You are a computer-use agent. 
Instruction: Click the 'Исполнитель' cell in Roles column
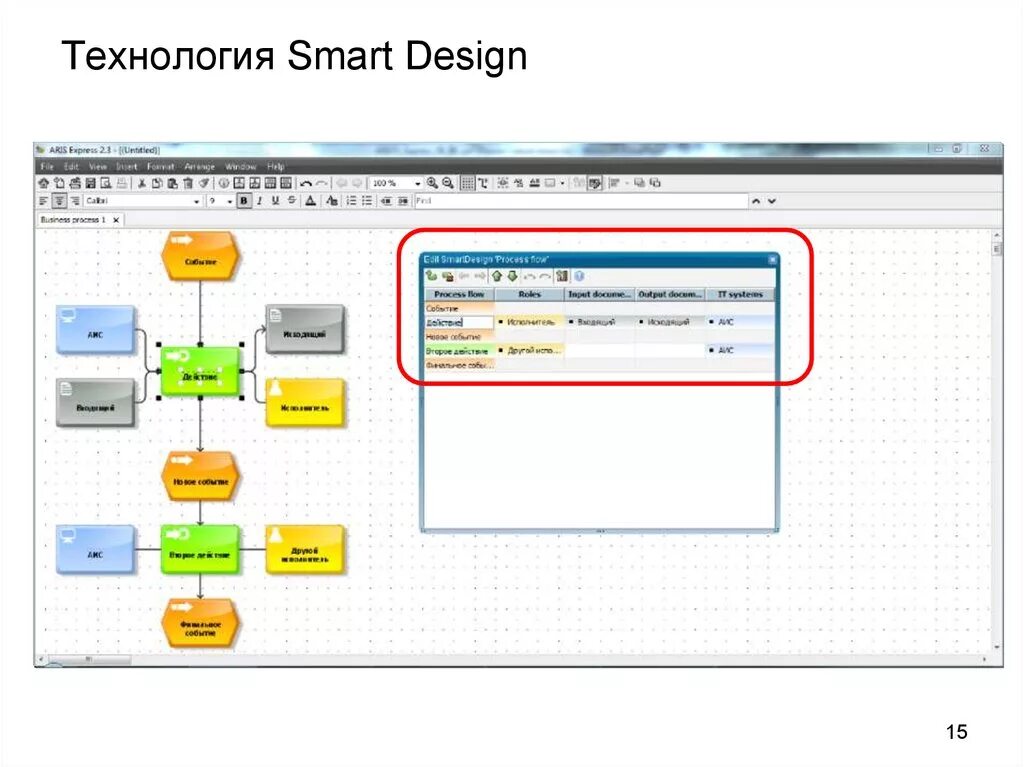coord(530,322)
